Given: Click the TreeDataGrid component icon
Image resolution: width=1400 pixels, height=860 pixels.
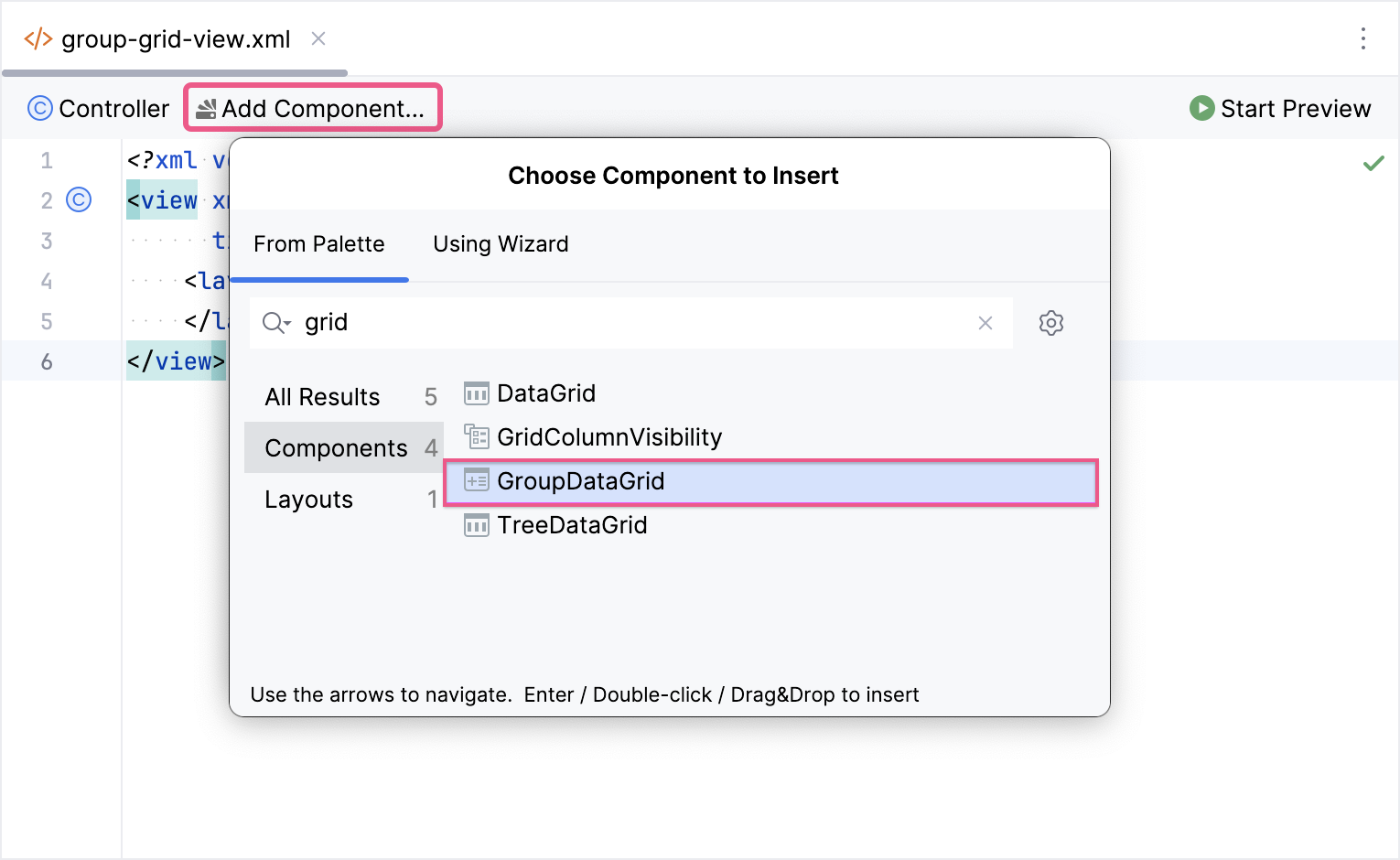Looking at the screenshot, I should point(477,524).
